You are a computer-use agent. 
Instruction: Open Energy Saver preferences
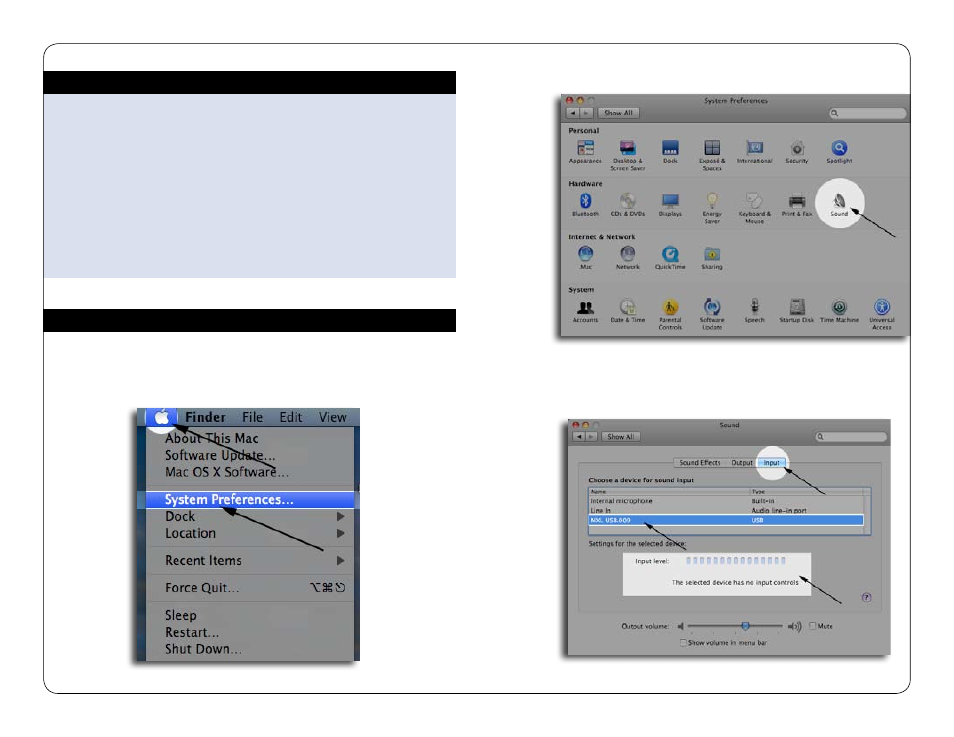[x=712, y=208]
